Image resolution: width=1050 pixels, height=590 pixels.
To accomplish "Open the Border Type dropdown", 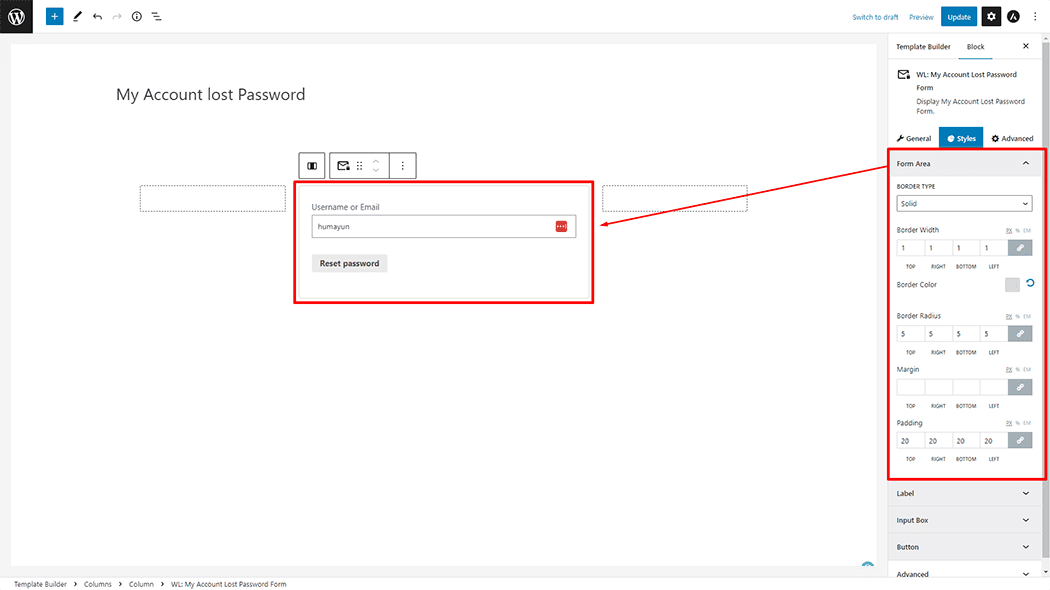I will click(964, 204).
